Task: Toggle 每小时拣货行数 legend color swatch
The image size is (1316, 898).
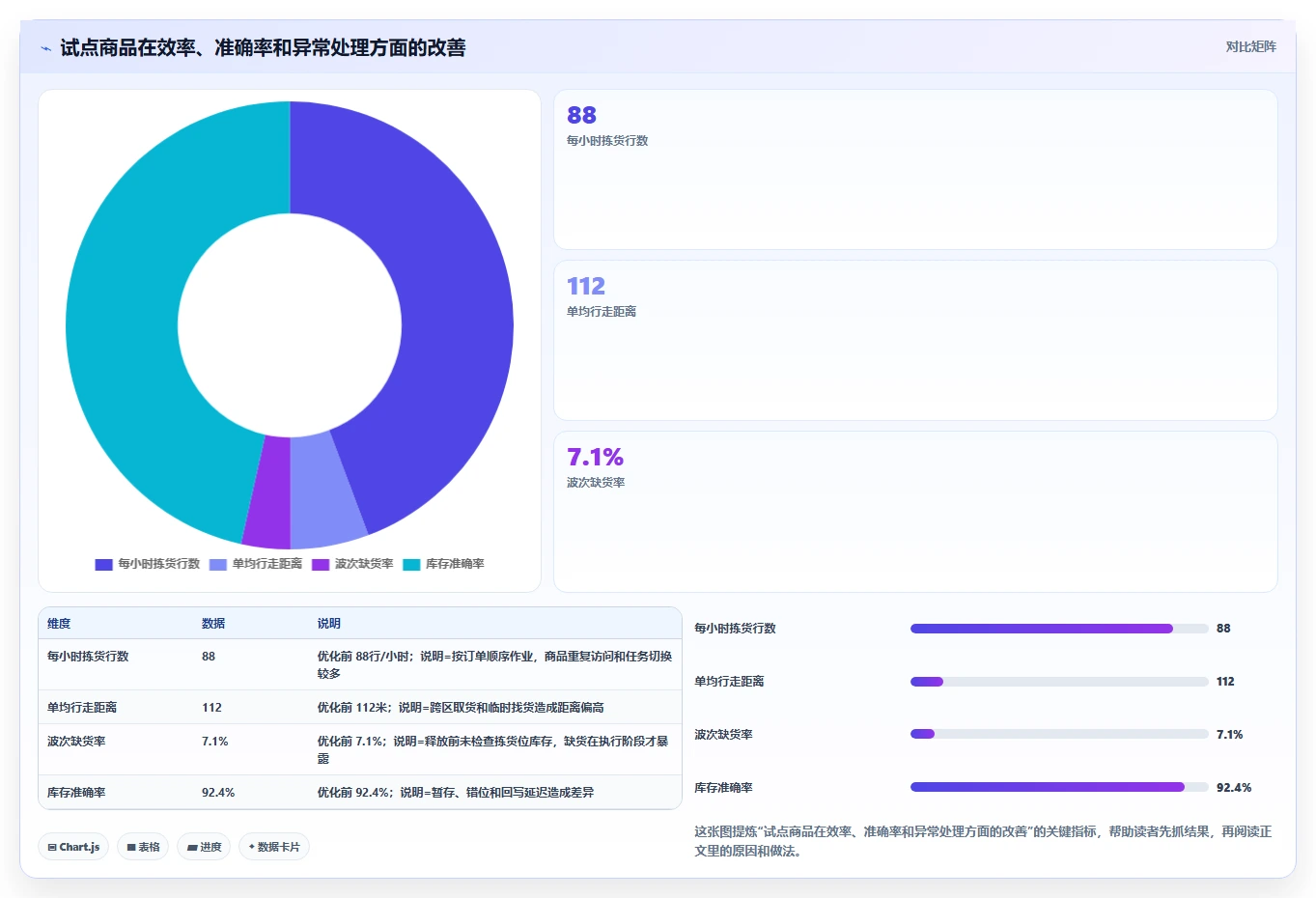Action: 103,564
